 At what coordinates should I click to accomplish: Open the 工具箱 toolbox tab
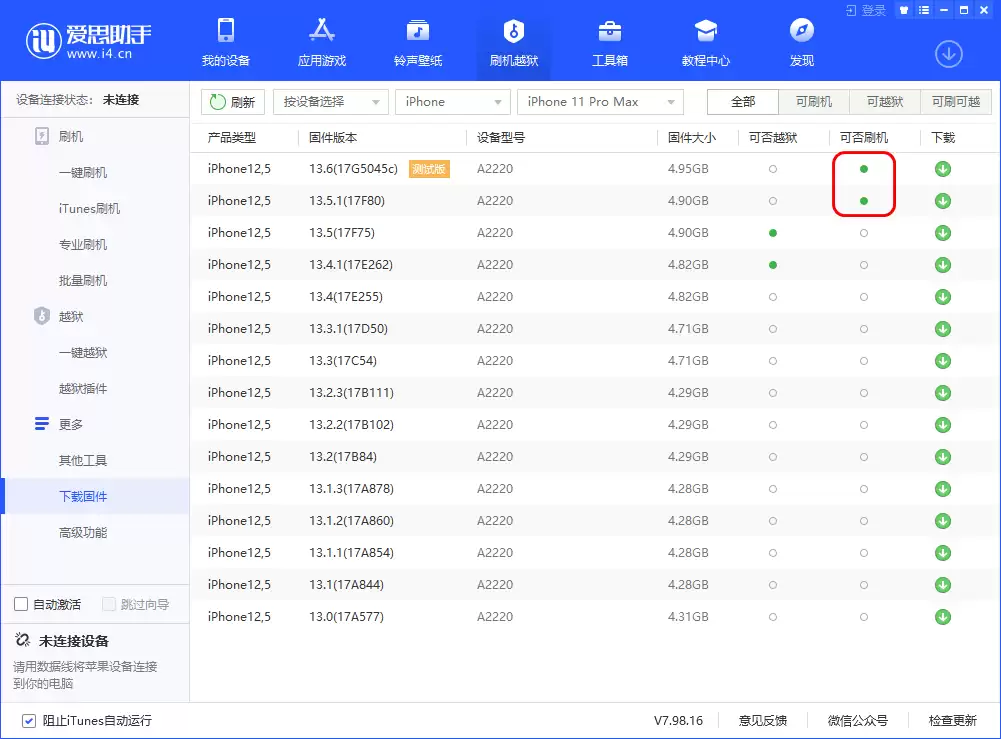(610, 43)
